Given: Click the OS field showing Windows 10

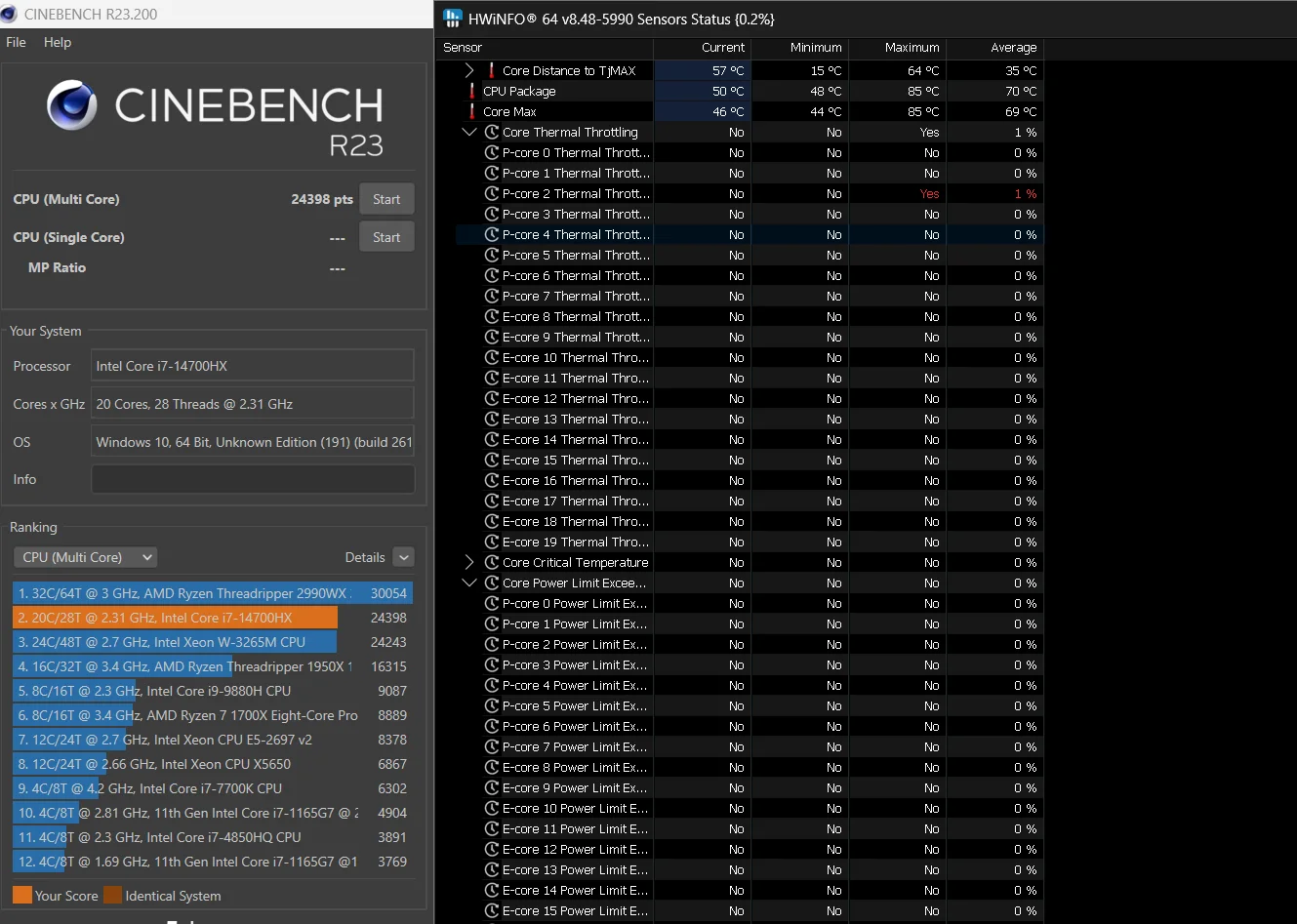Looking at the screenshot, I should coord(253,442).
